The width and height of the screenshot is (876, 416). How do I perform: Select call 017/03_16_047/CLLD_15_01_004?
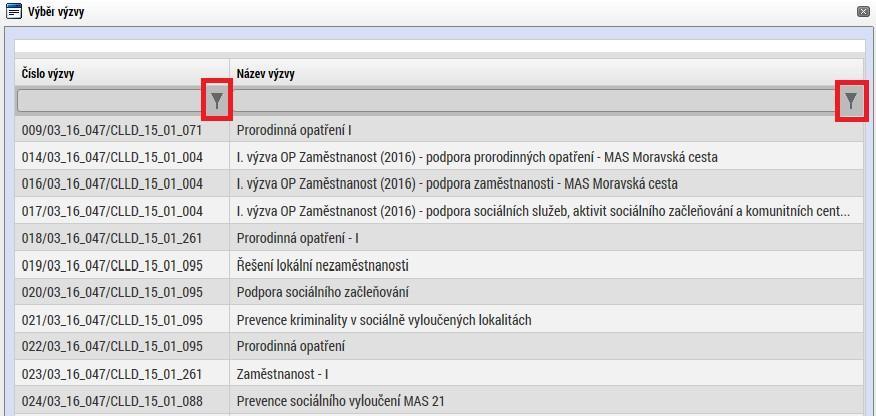tap(440, 211)
